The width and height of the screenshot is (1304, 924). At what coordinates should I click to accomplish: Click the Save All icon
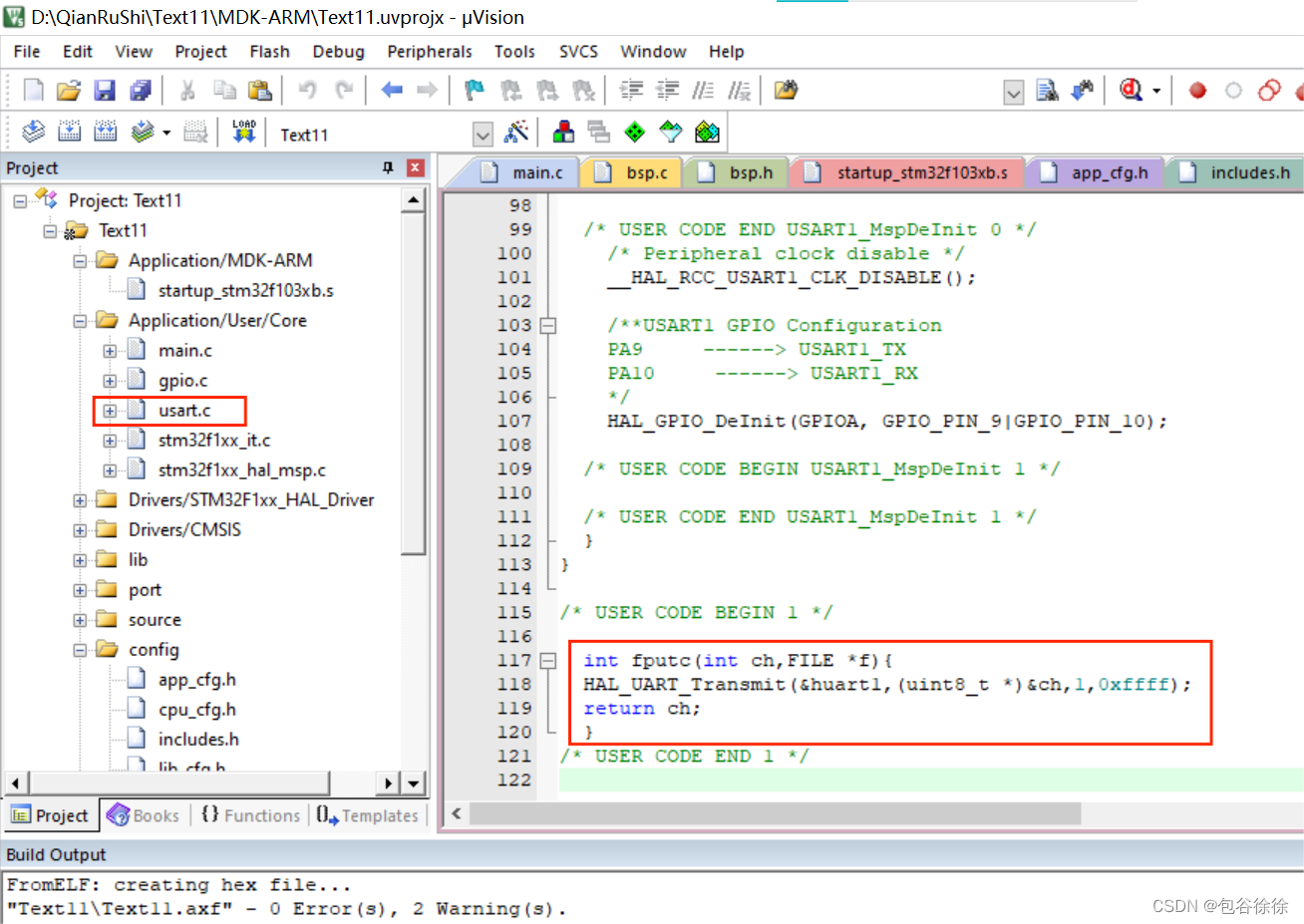[x=141, y=91]
